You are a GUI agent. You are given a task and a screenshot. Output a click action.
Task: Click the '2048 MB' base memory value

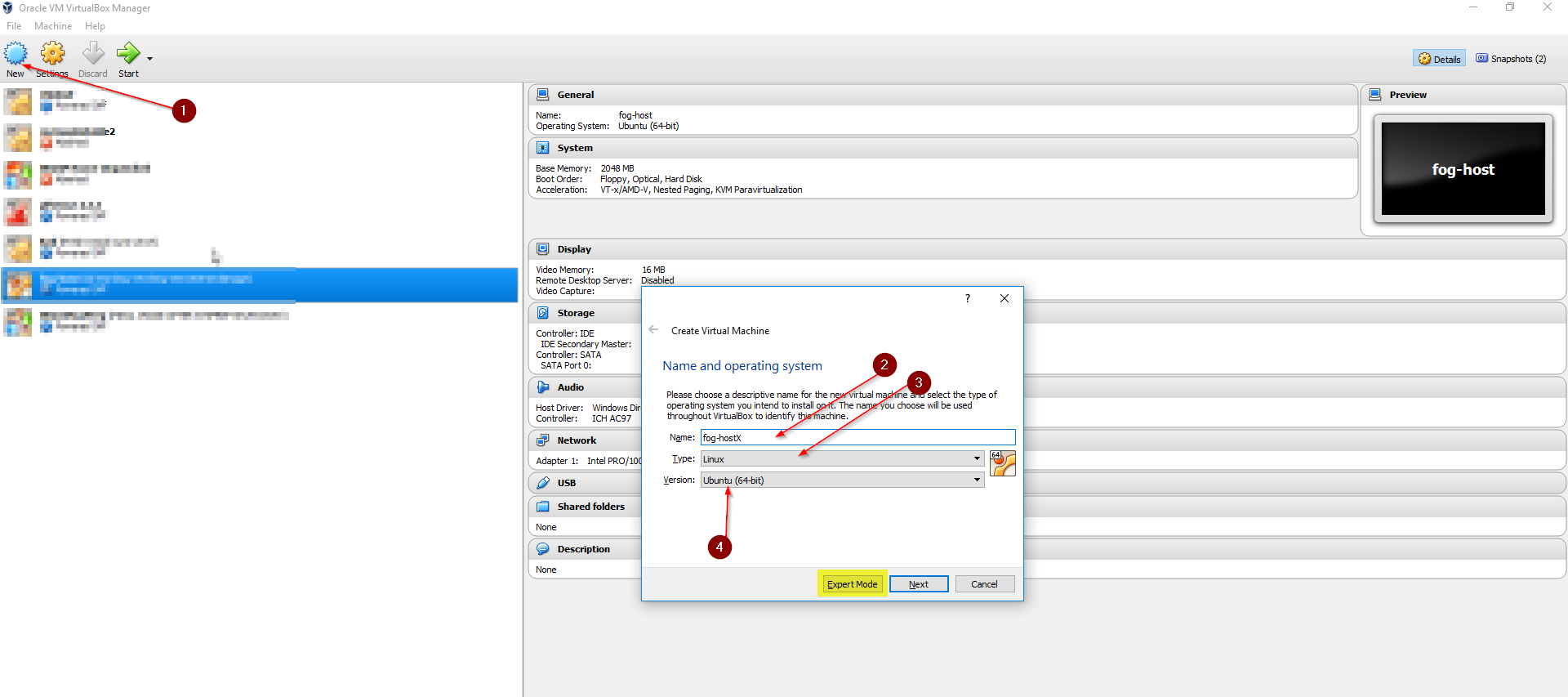click(617, 168)
